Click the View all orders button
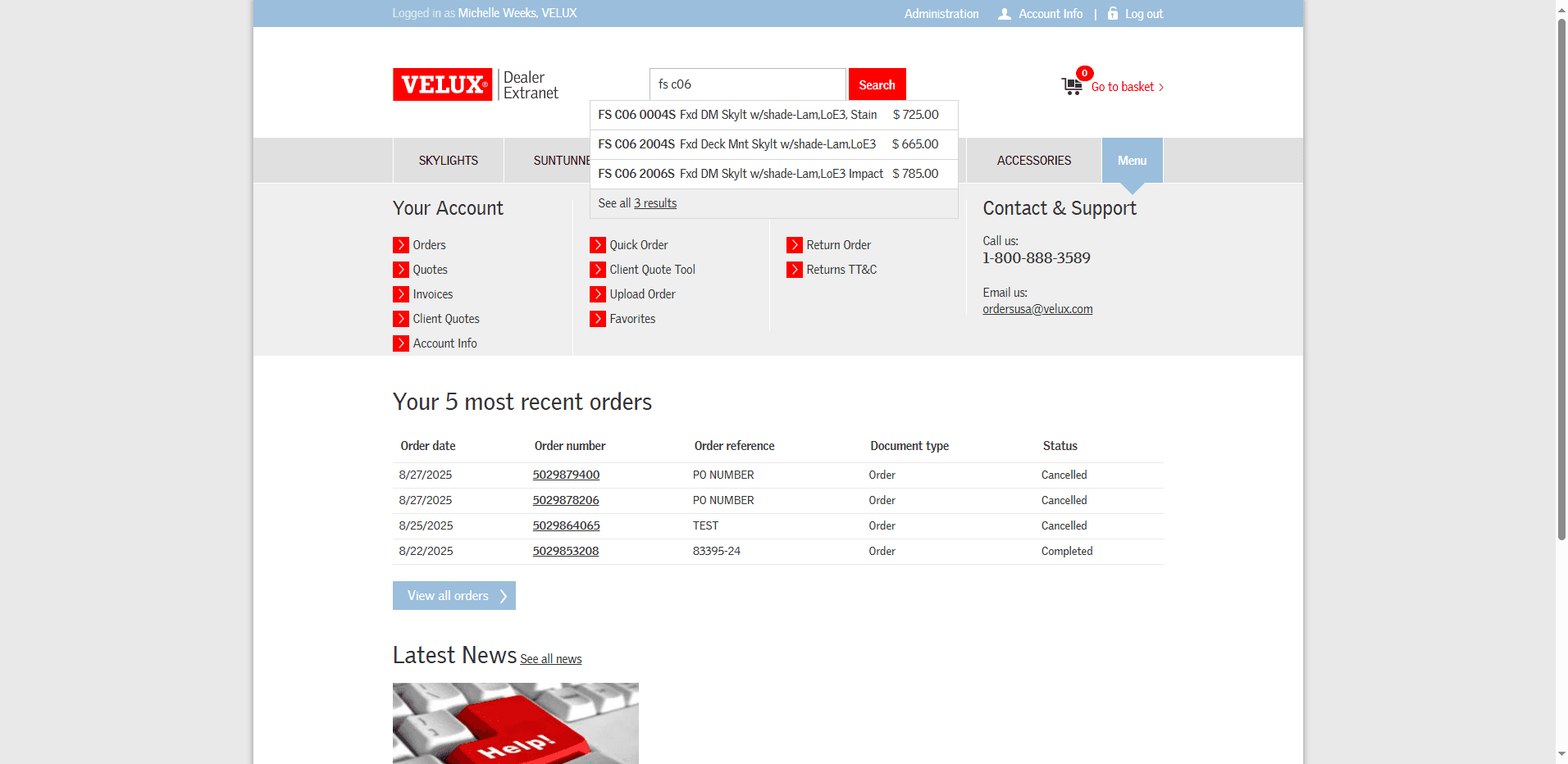Screen dimensions: 1568x764 tap(454, 596)
